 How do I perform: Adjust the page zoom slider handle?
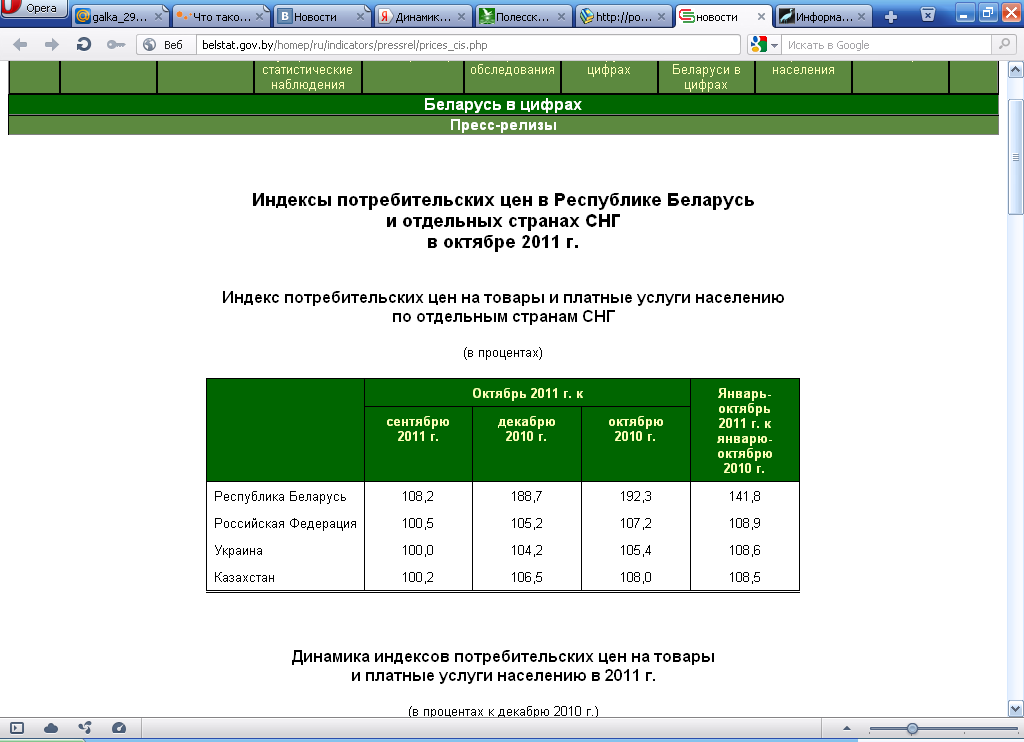point(912,728)
